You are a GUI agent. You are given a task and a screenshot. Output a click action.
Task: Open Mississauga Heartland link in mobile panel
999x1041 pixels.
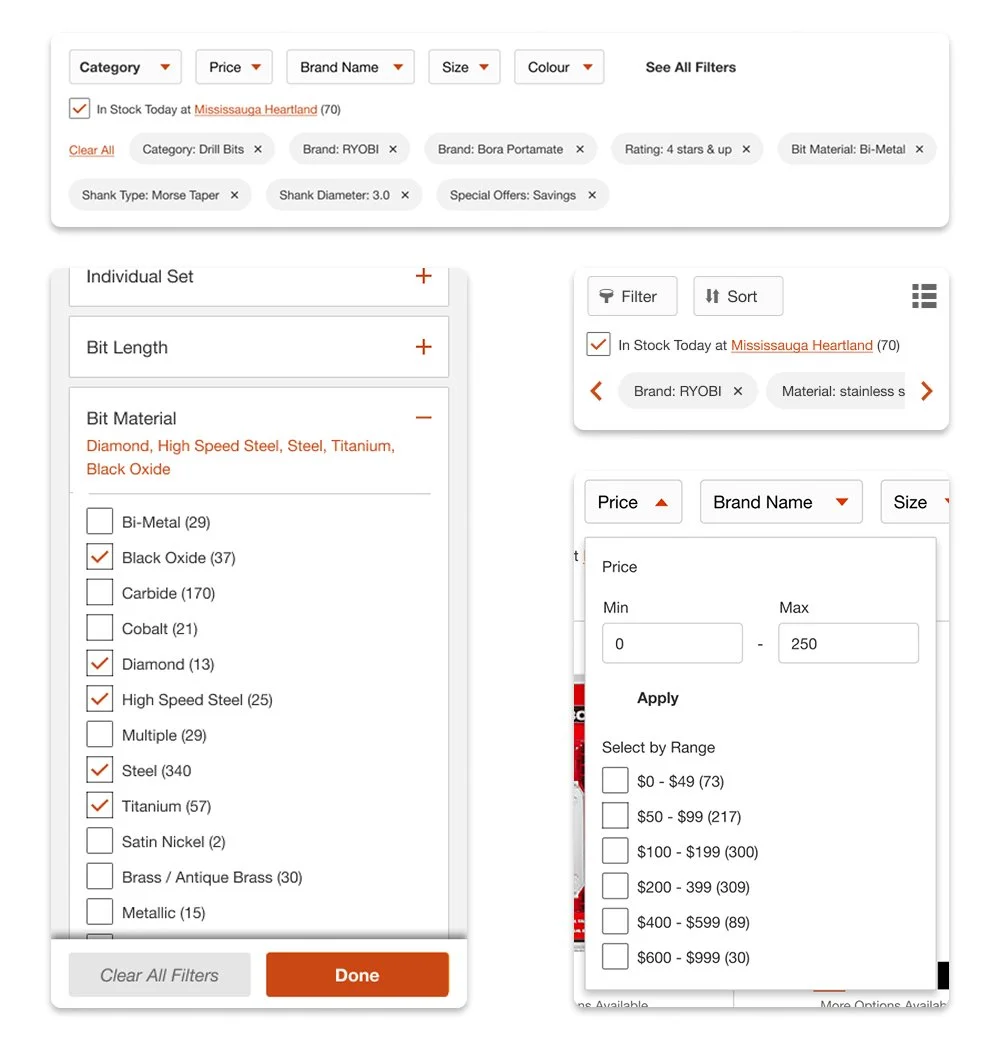(x=802, y=345)
